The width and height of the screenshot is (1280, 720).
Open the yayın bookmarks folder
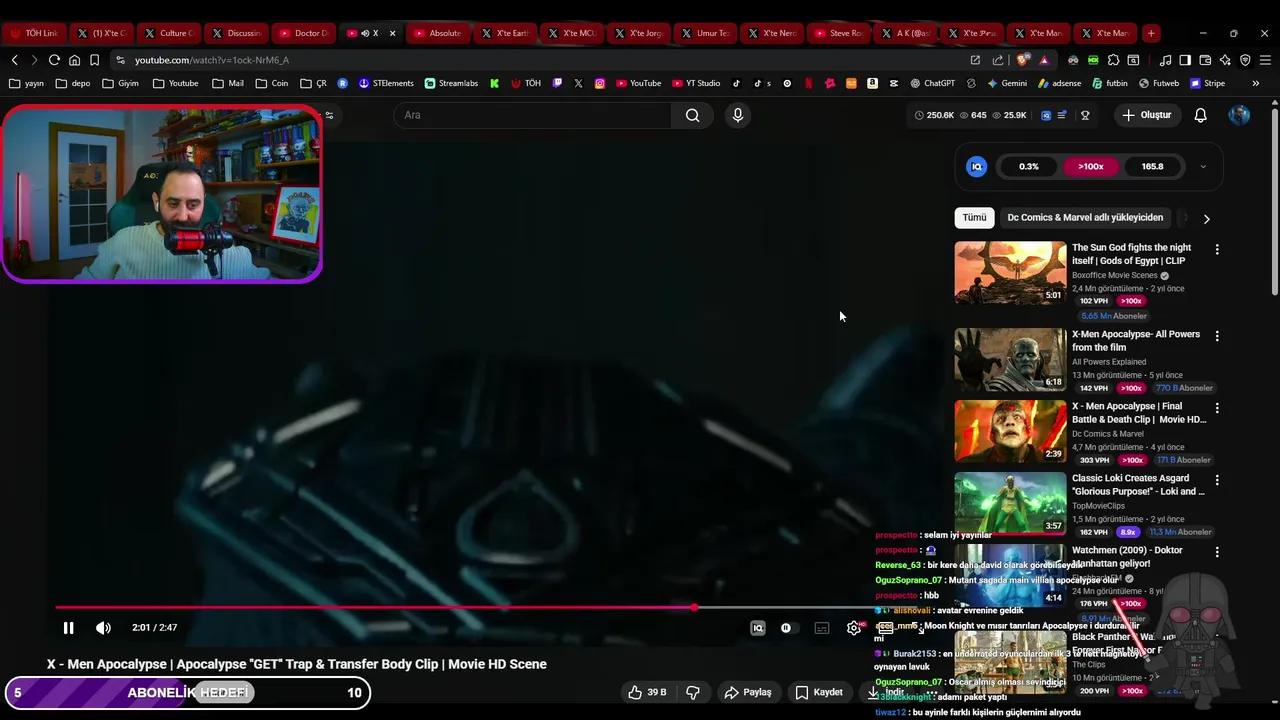[x=26, y=84]
